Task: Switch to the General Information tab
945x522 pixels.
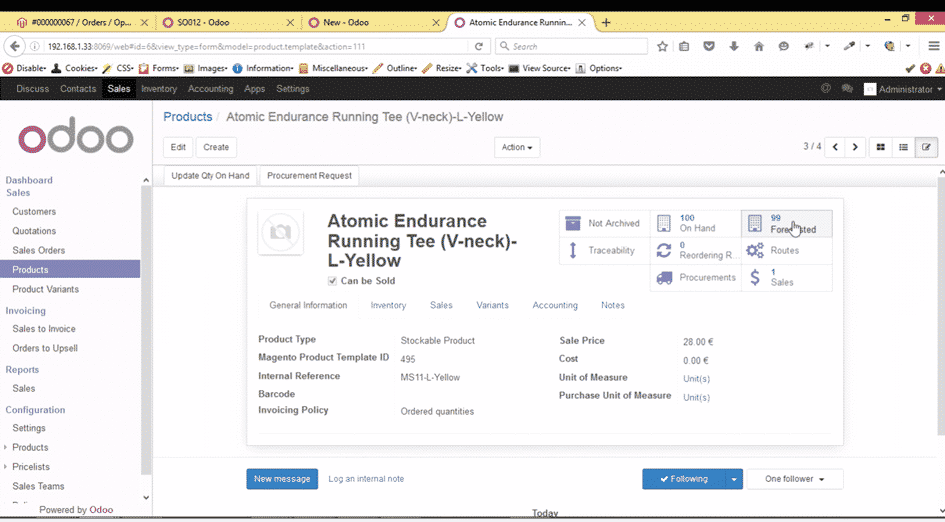Action: coord(308,306)
